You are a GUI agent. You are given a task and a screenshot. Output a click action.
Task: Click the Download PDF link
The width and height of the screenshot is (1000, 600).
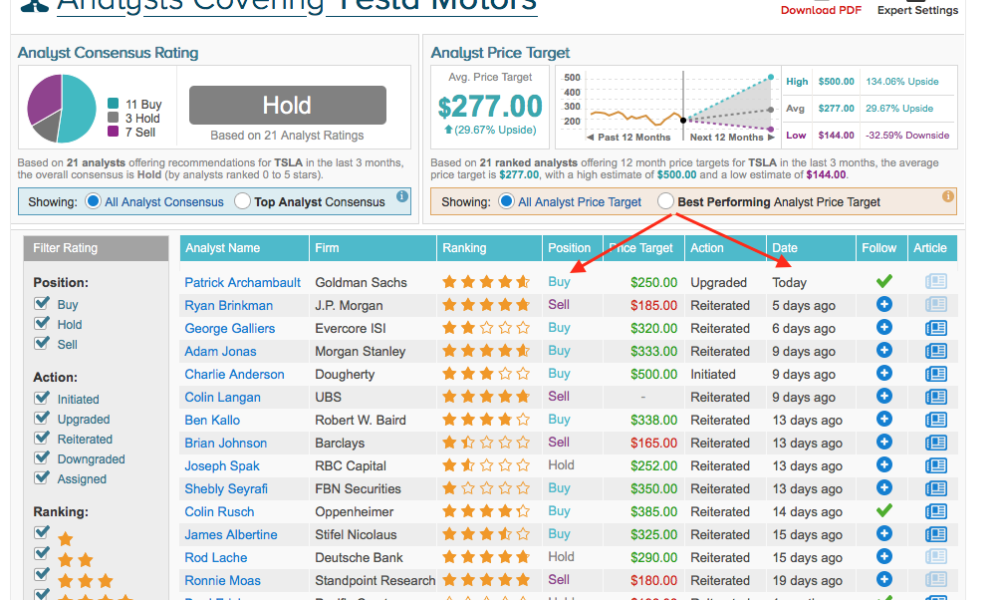point(820,10)
